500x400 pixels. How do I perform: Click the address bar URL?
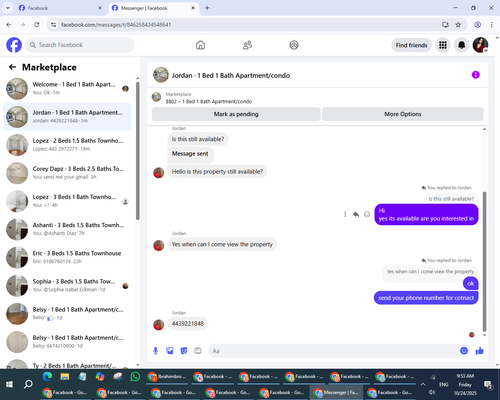coord(116,25)
